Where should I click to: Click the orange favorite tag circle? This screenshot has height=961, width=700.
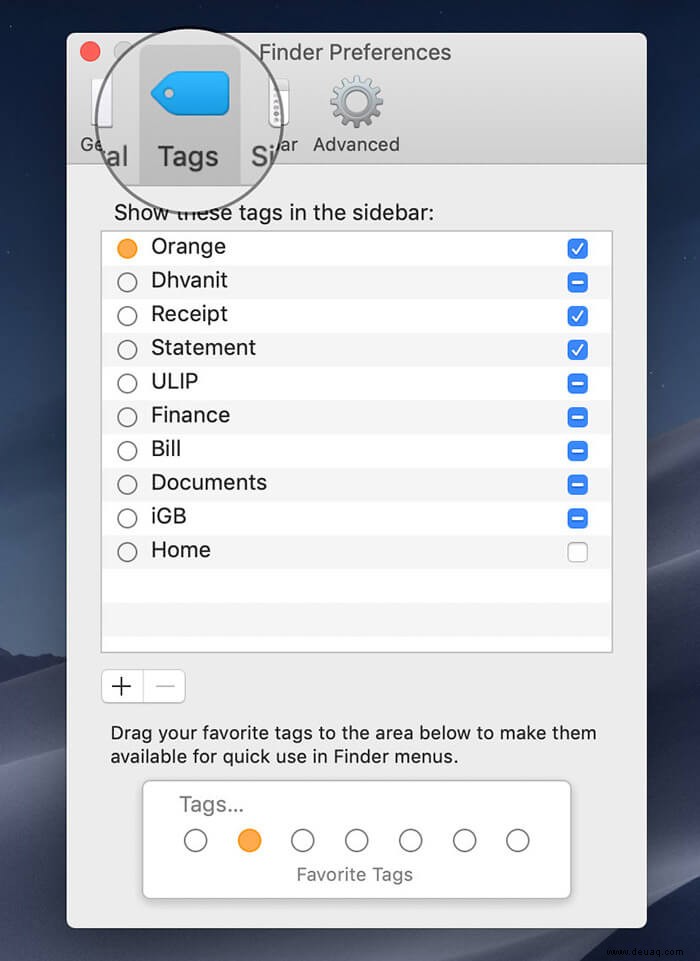[x=249, y=840]
